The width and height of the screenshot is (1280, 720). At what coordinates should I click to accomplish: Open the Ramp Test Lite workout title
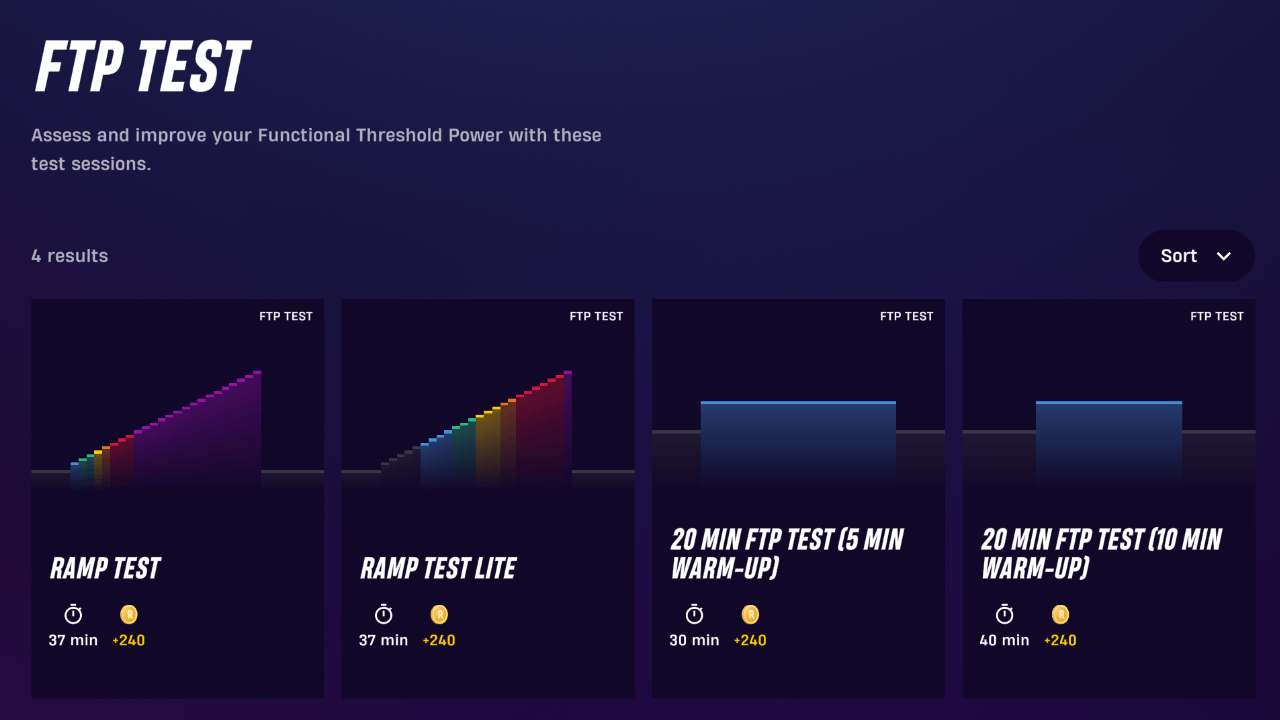coord(438,568)
